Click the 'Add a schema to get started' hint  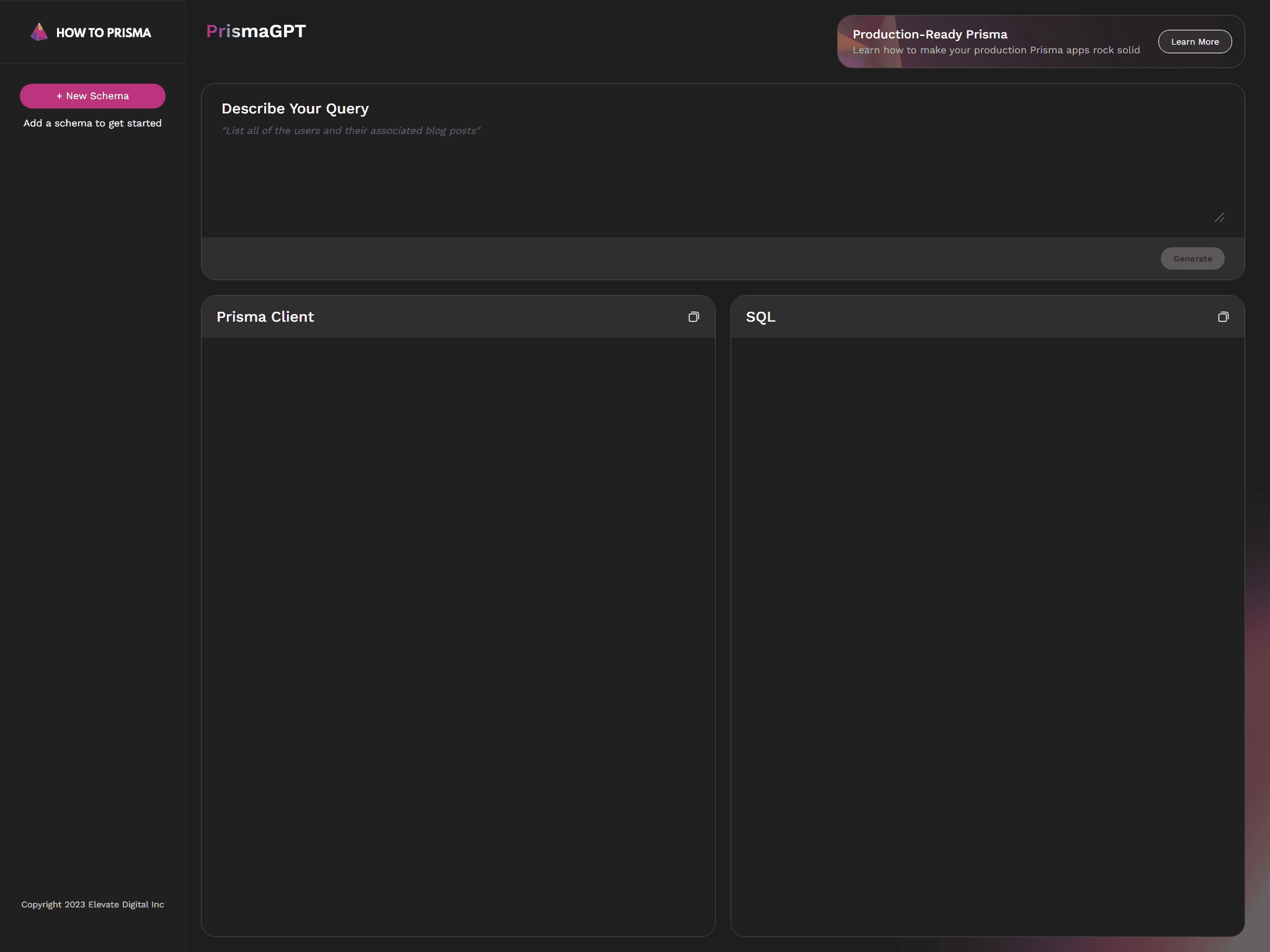[x=92, y=123]
